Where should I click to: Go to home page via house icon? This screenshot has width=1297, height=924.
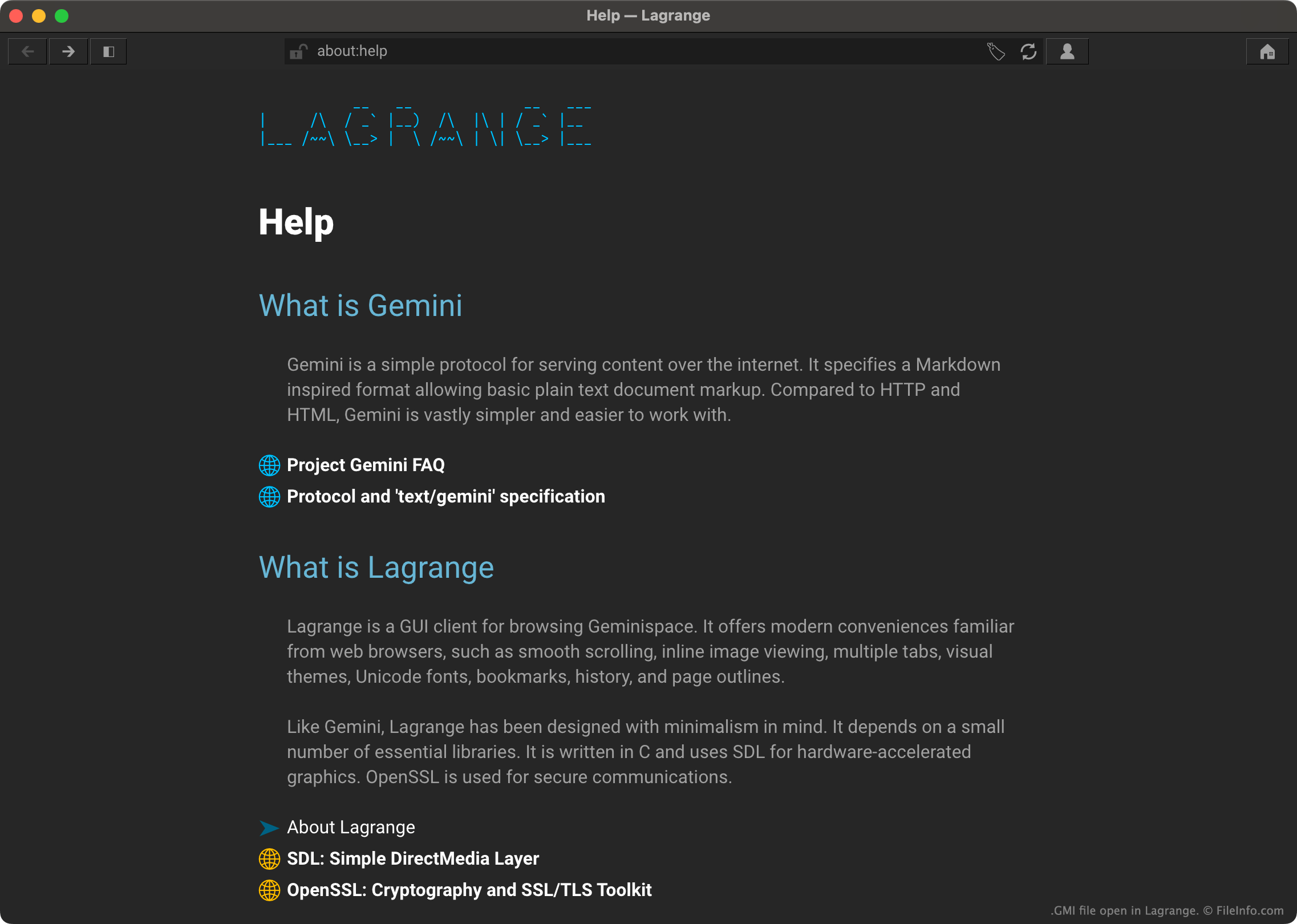pos(1267,51)
